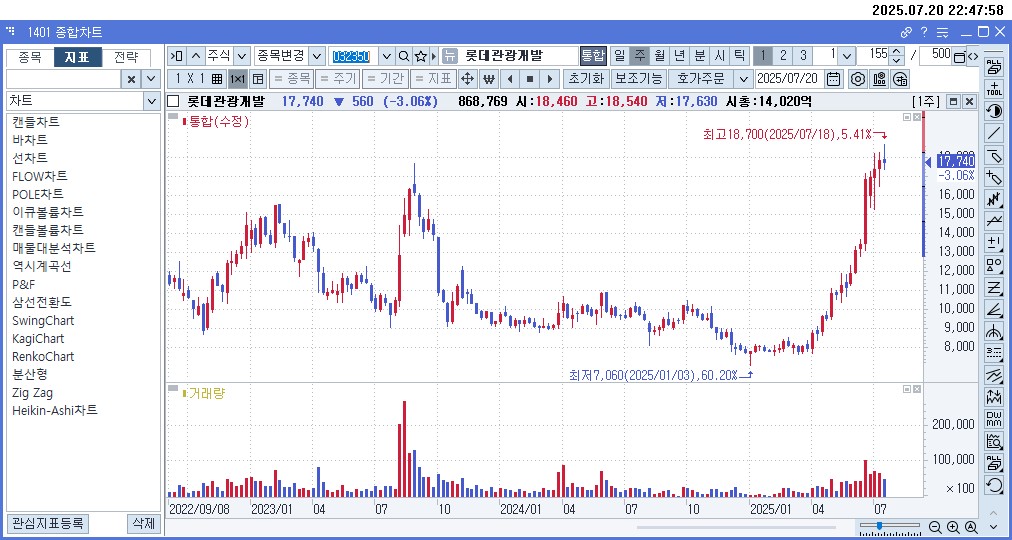This screenshot has height=540, width=1012.
Task: Select Heikin-Ashi차트 in the list
Action: pos(55,410)
